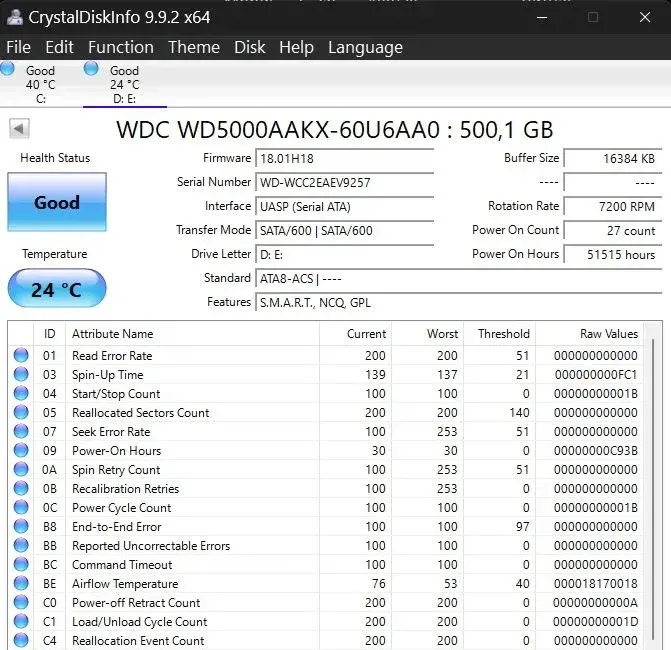Select the Spin-Up Time attribute name
This screenshot has height=650, width=671.
pos(107,375)
